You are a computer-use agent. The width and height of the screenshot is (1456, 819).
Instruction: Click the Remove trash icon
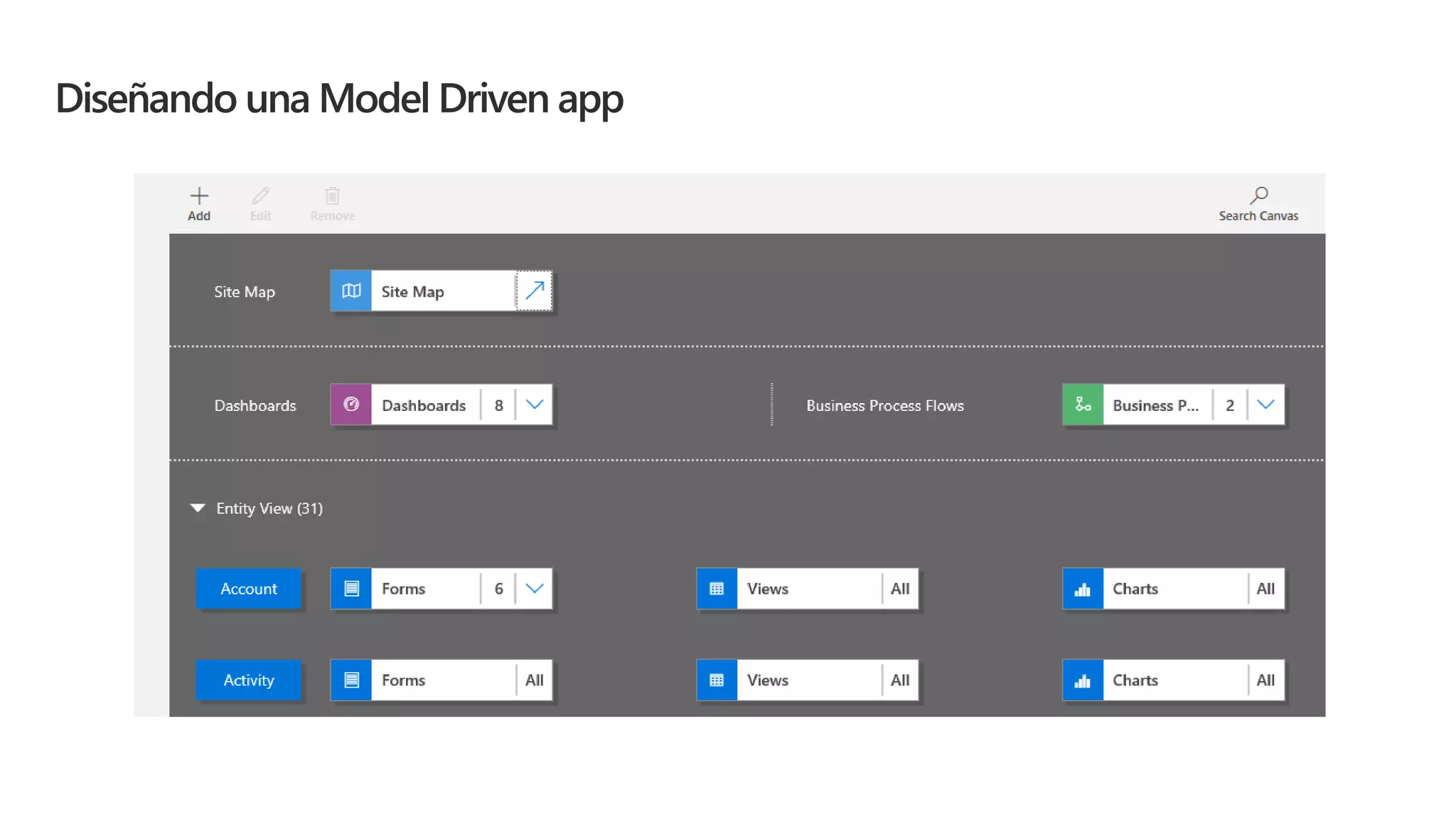332,196
